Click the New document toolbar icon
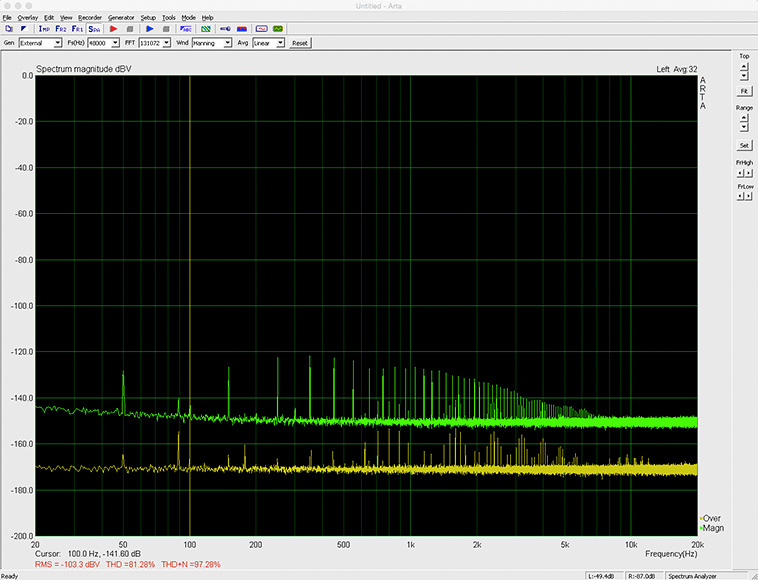Screen dimensions: 758x580 tap(9, 29)
